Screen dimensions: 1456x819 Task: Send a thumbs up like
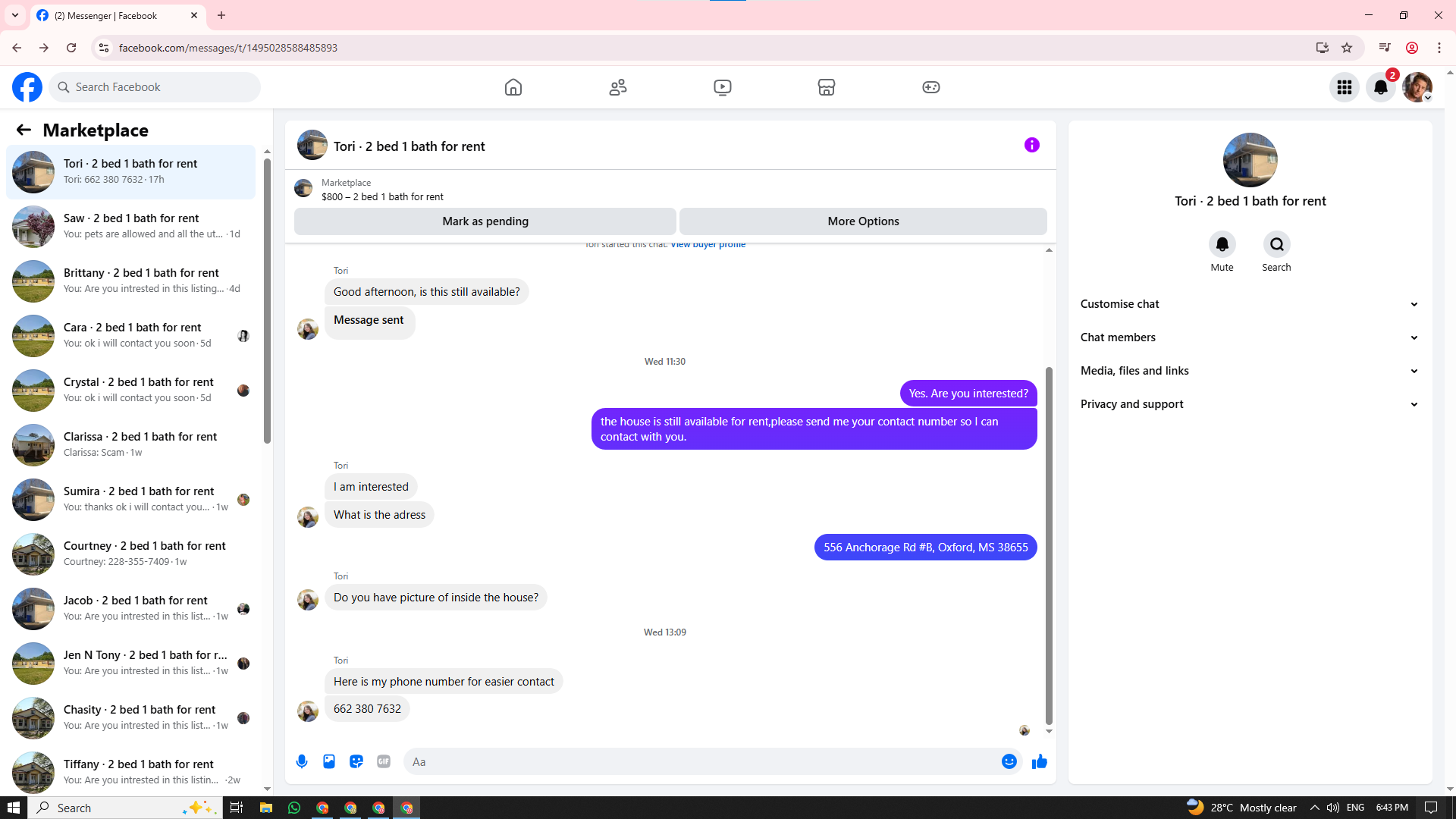pos(1039,761)
